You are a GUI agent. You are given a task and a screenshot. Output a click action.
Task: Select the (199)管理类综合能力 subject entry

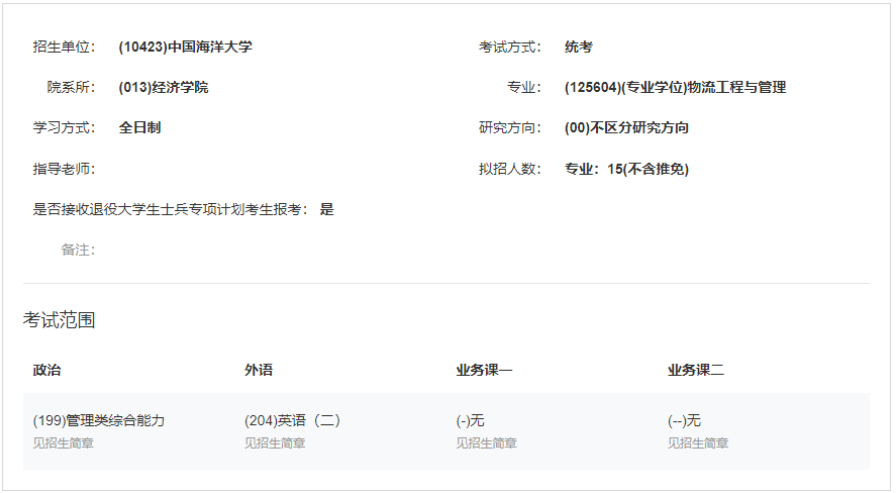[x=98, y=421]
